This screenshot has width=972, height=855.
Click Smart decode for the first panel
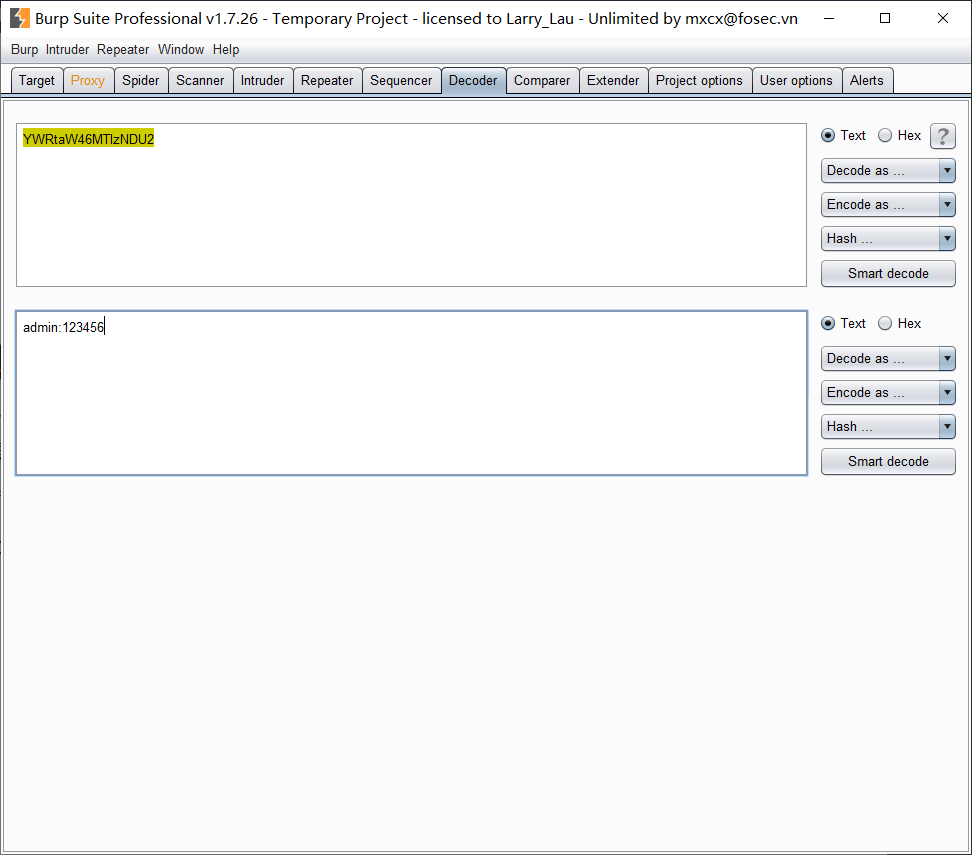click(888, 273)
